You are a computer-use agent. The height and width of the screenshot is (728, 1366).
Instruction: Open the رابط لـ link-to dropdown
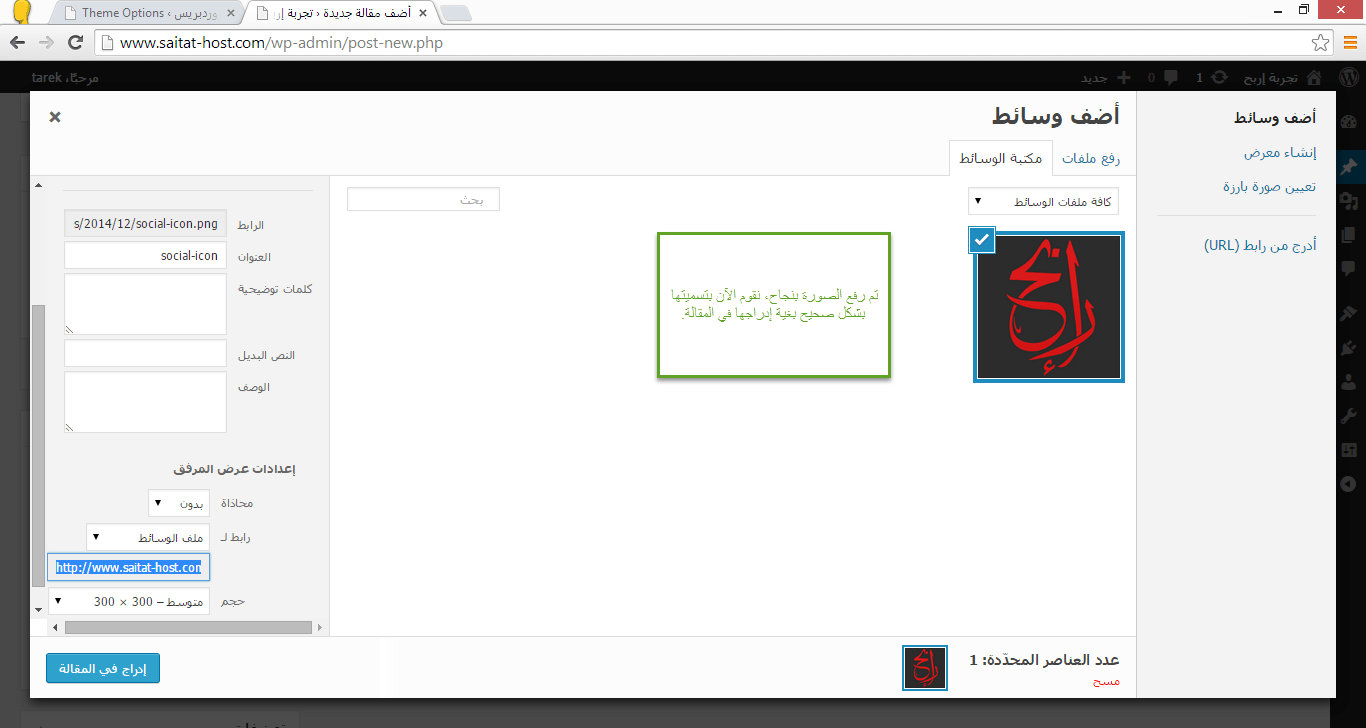(148, 537)
